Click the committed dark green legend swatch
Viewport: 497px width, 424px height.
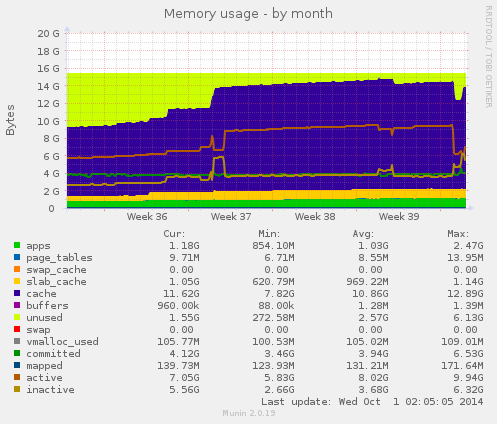pos(17,353)
